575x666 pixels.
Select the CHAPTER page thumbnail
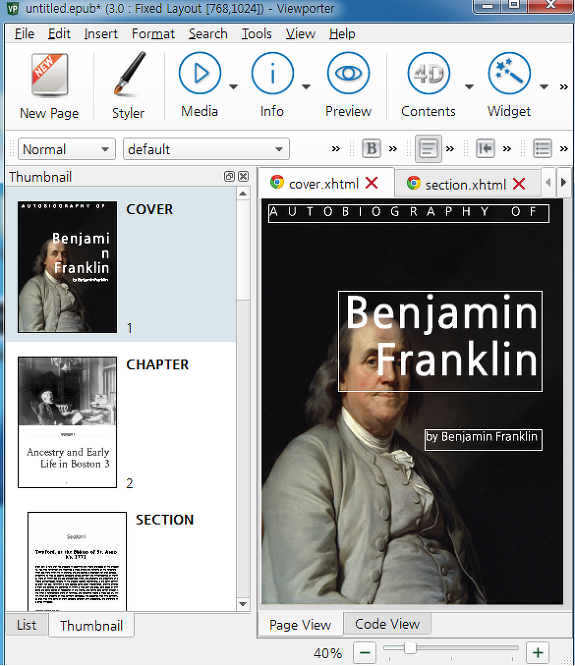point(67,422)
